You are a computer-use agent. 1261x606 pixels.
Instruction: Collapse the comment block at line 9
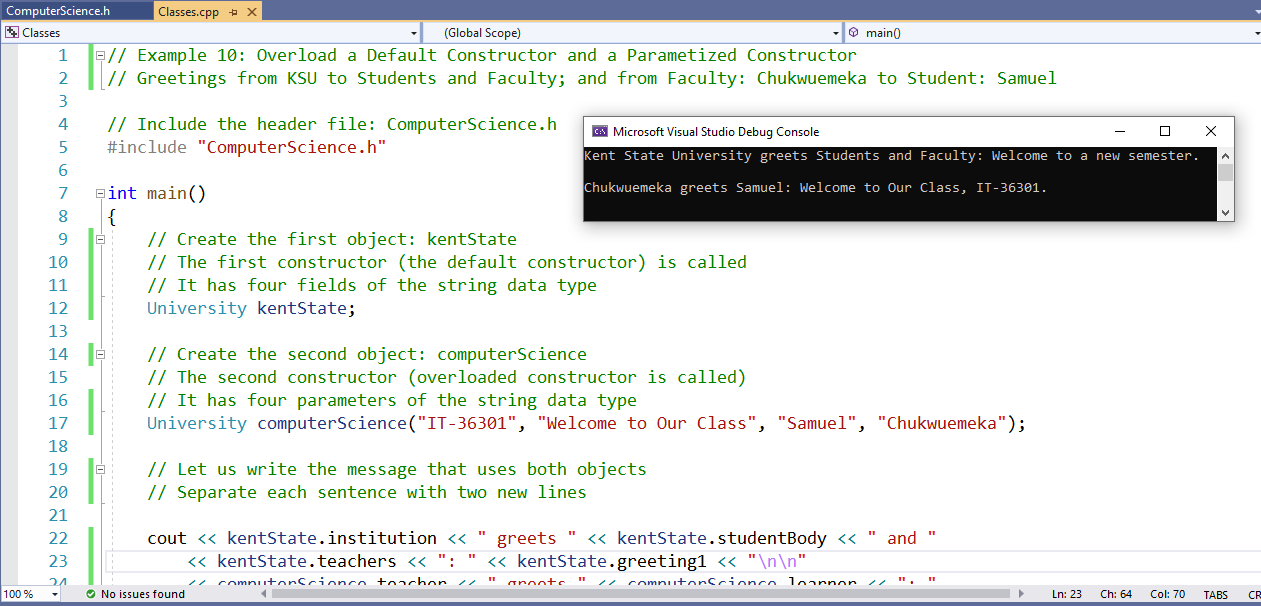100,240
